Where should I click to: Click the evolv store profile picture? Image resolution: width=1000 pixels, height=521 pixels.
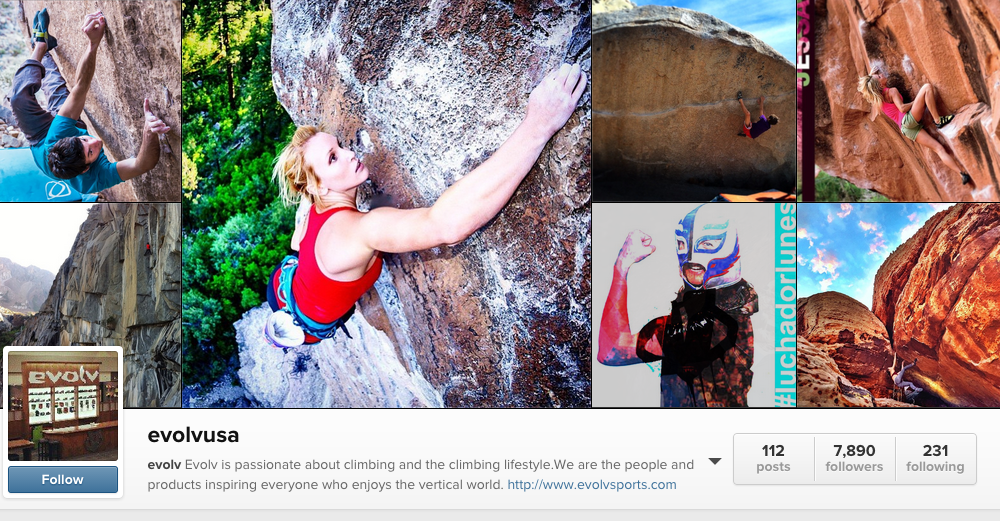[x=62, y=406]
